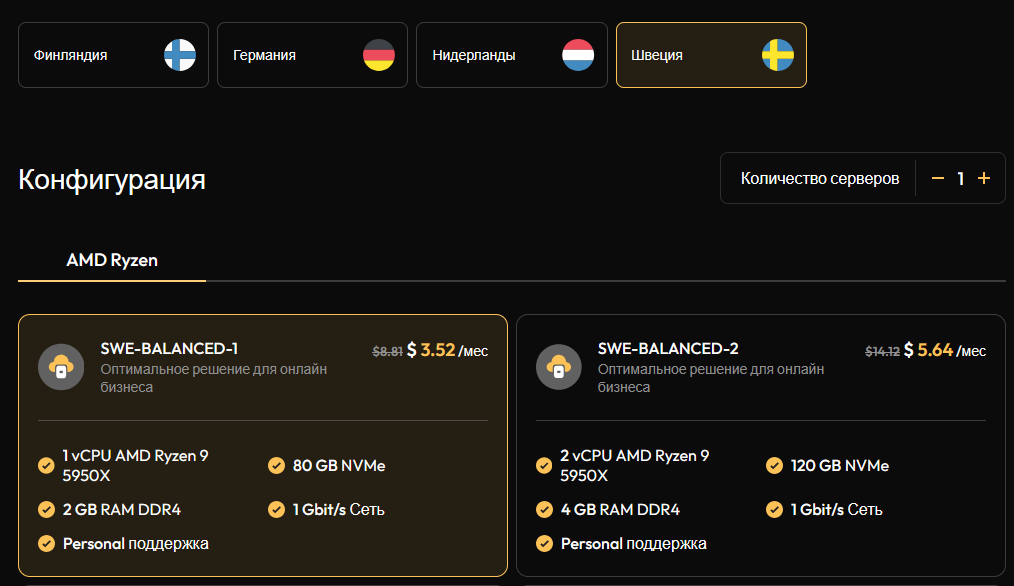
Task: Decrease server count with the minus button
Action: coord(937,178)
